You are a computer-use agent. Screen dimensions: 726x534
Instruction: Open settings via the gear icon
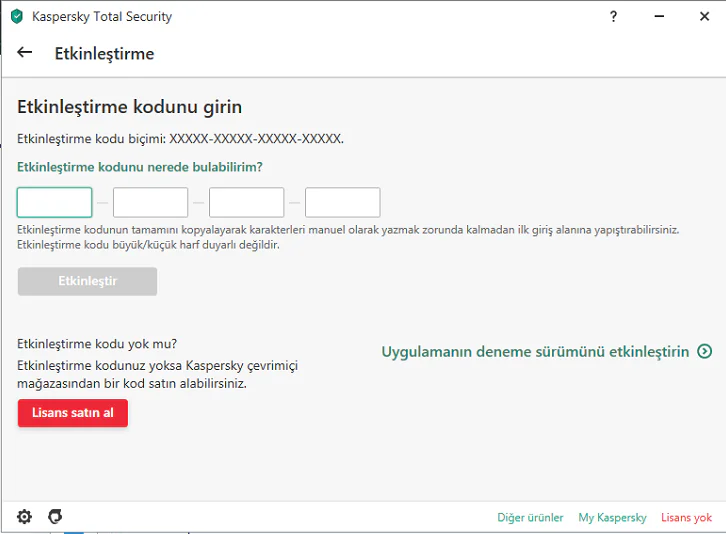pos(25,516)
